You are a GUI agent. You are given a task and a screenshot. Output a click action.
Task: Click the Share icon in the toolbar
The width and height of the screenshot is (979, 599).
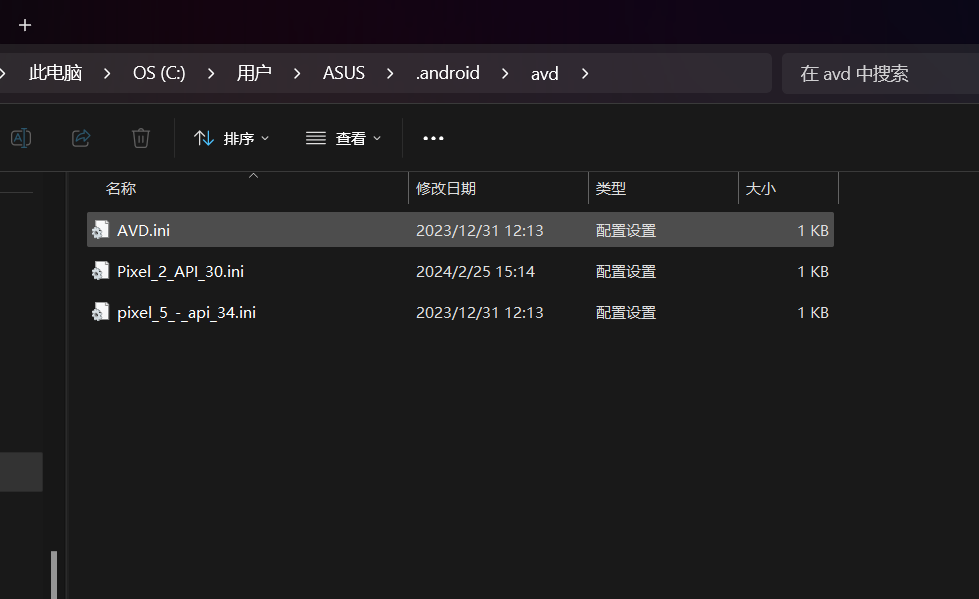81,138
